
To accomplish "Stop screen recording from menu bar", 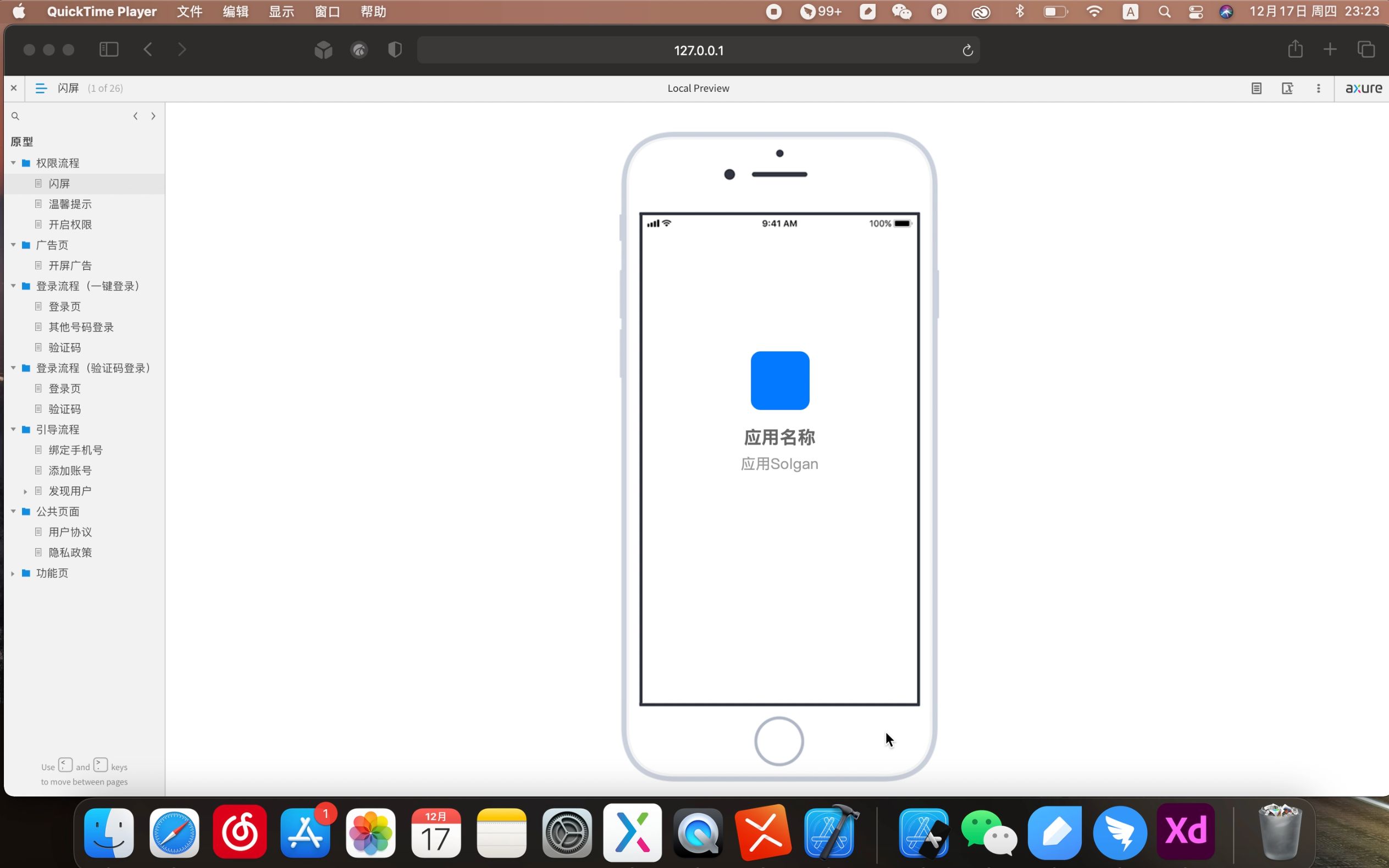I will pos(774,12).
